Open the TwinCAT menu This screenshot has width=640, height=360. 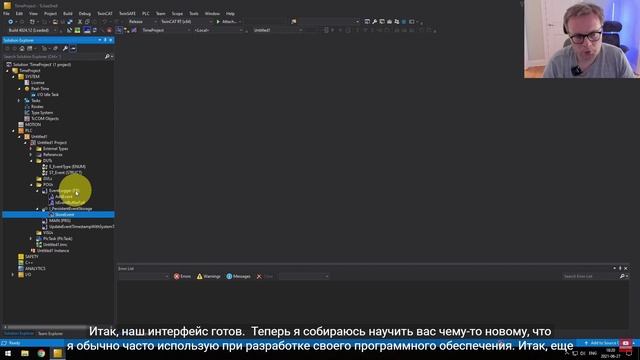[104, 13]
